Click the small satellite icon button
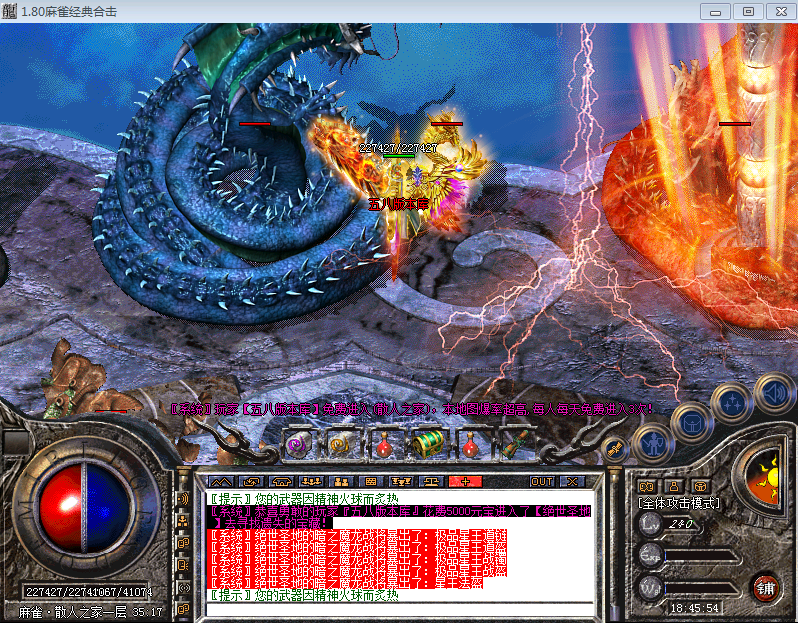This screenshot has height=623, width=798. (x=617, y=450)
